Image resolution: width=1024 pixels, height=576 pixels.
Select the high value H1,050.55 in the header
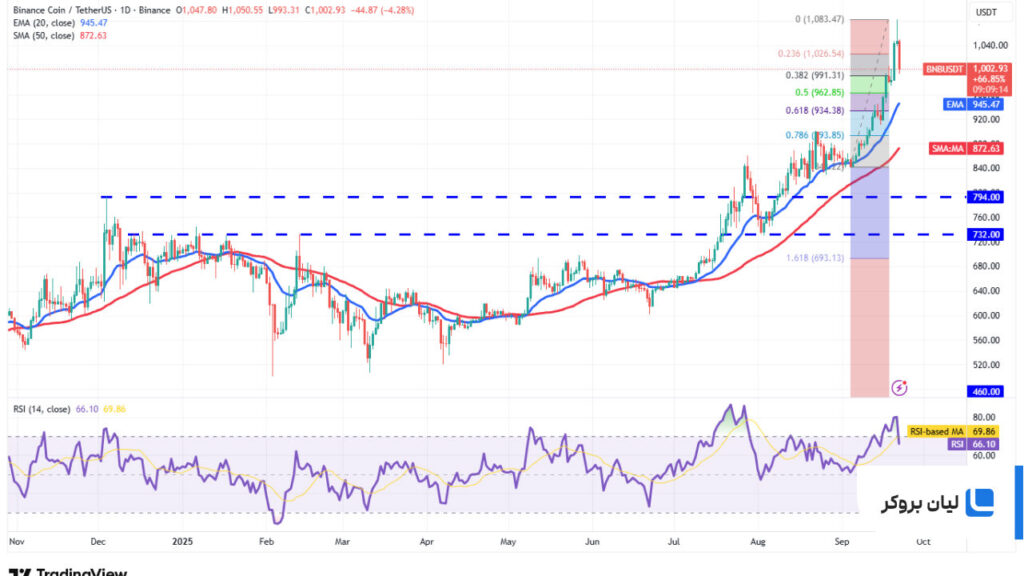(x=242, y=10)
